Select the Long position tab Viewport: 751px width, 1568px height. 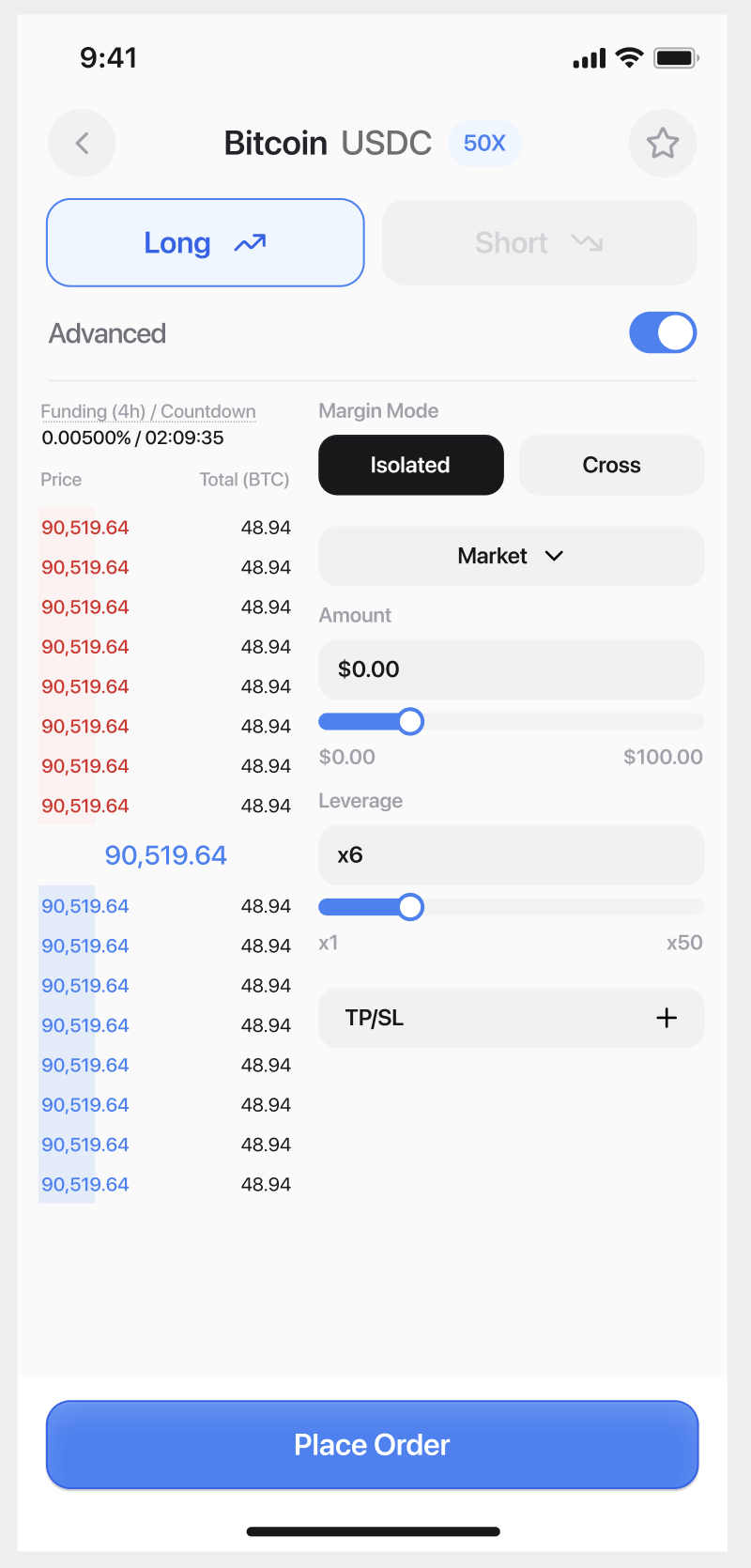206,242
